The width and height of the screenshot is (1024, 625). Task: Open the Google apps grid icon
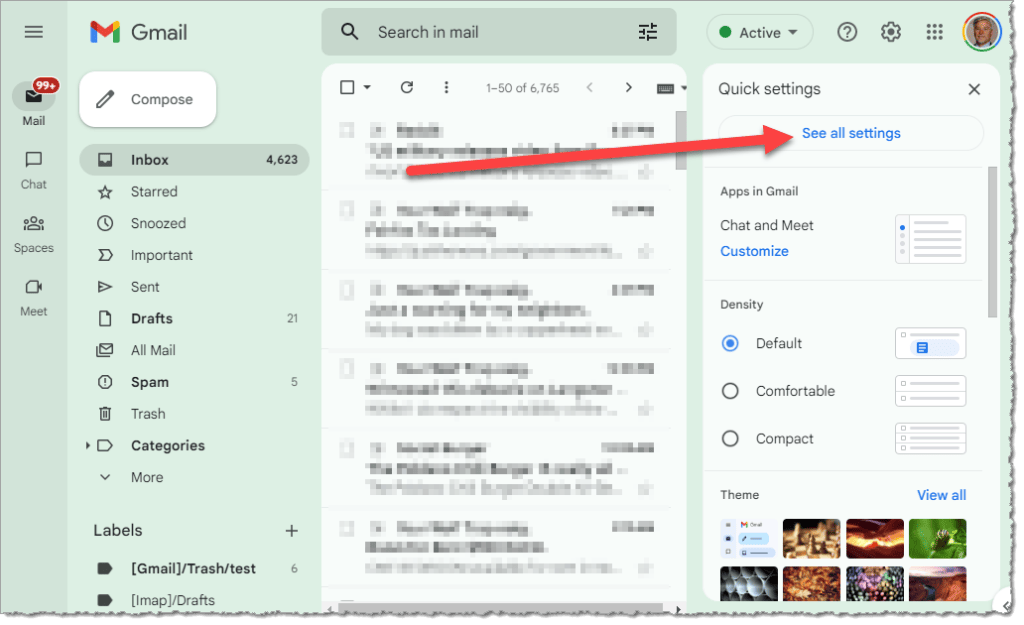pos(934,32)
